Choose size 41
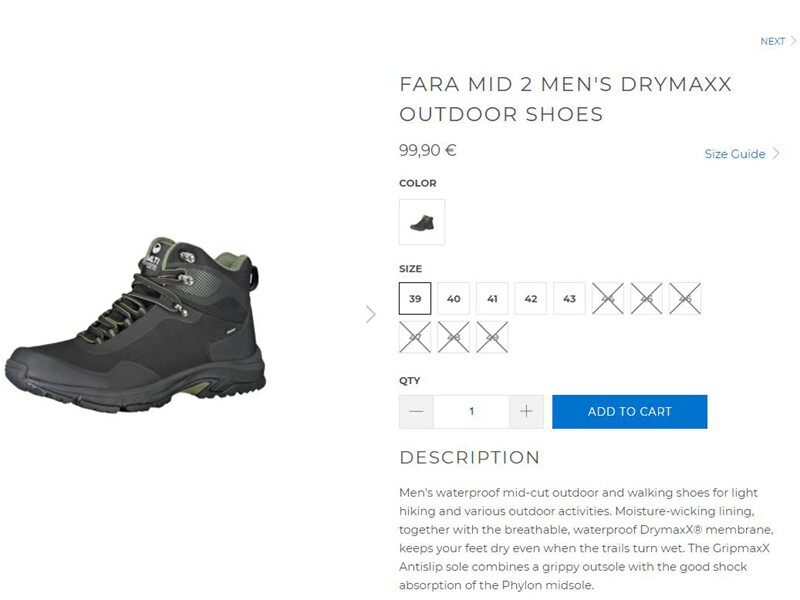This screenshot has height=600, width=800. click(492, 299)
